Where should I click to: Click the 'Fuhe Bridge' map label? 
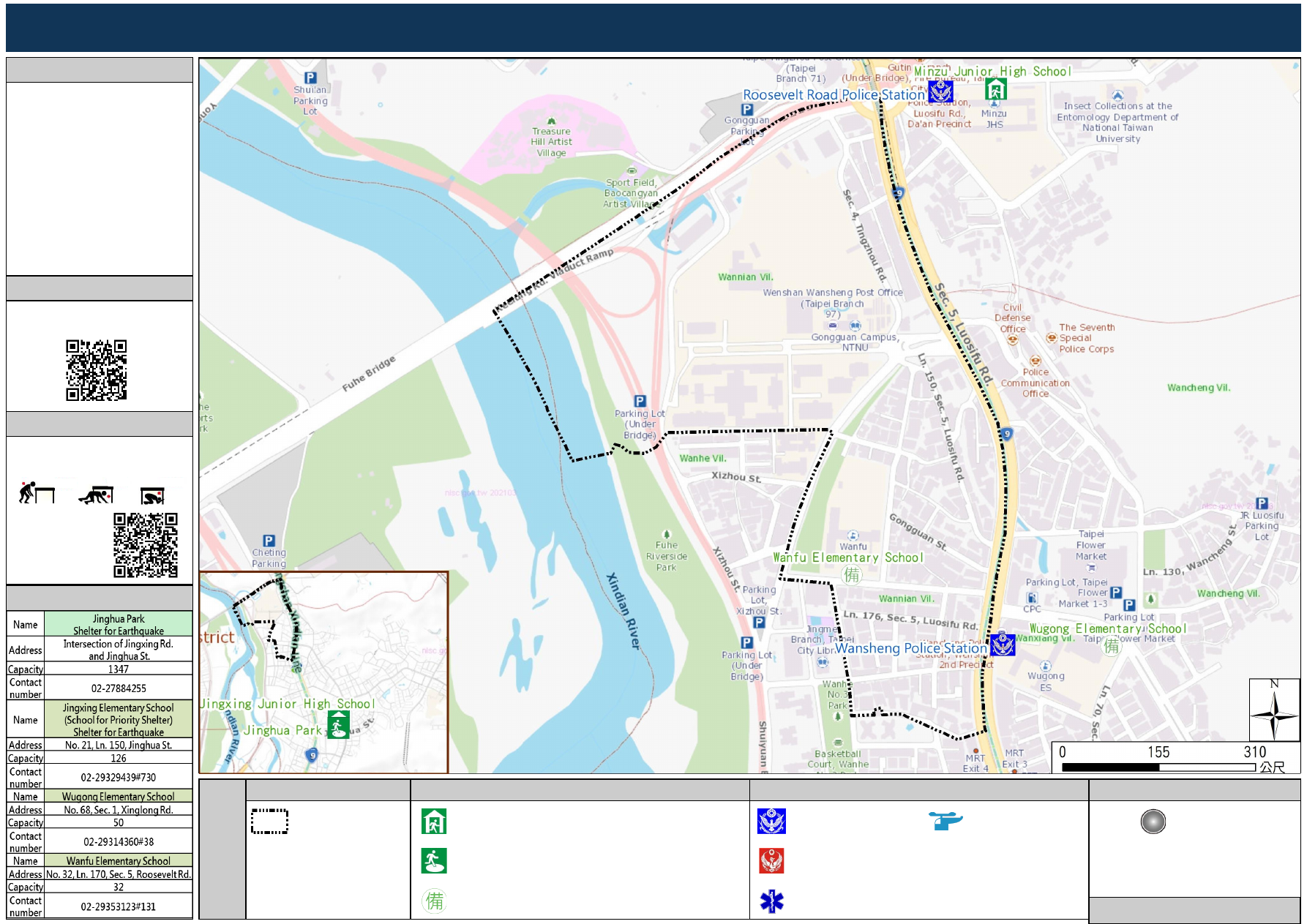(369, 373)
